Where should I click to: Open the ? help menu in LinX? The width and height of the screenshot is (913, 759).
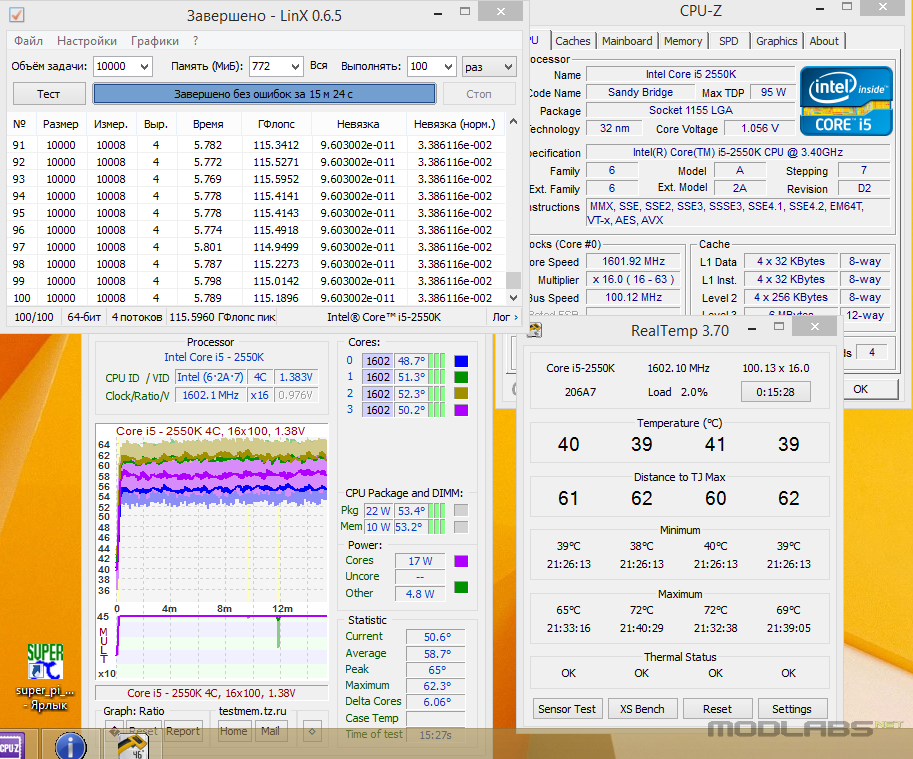pyautogui.click(x=196, y=41)
